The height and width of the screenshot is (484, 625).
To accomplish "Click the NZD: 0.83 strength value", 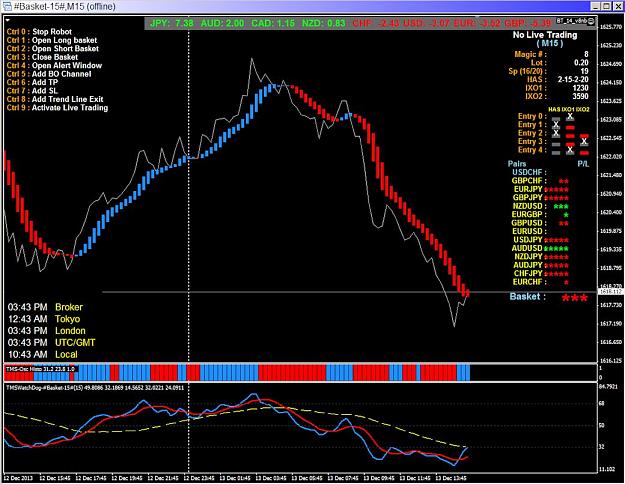I will pyautogui.click(x=323, y=23).
